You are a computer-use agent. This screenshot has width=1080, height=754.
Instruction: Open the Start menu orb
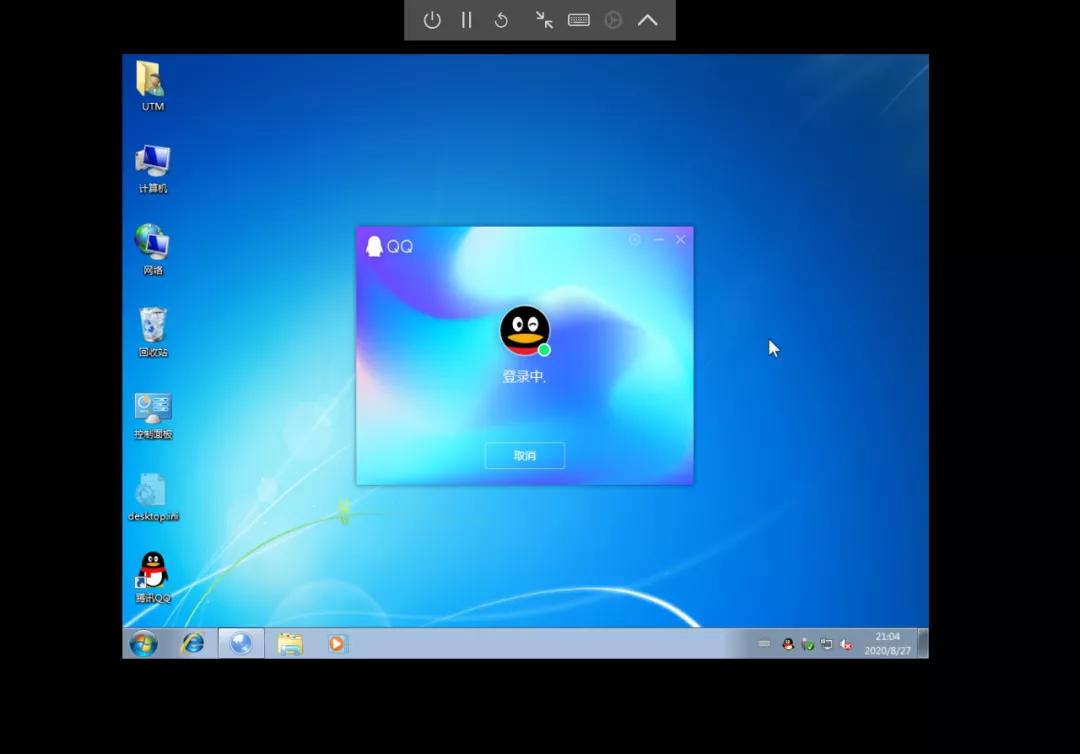pos(143,644)
